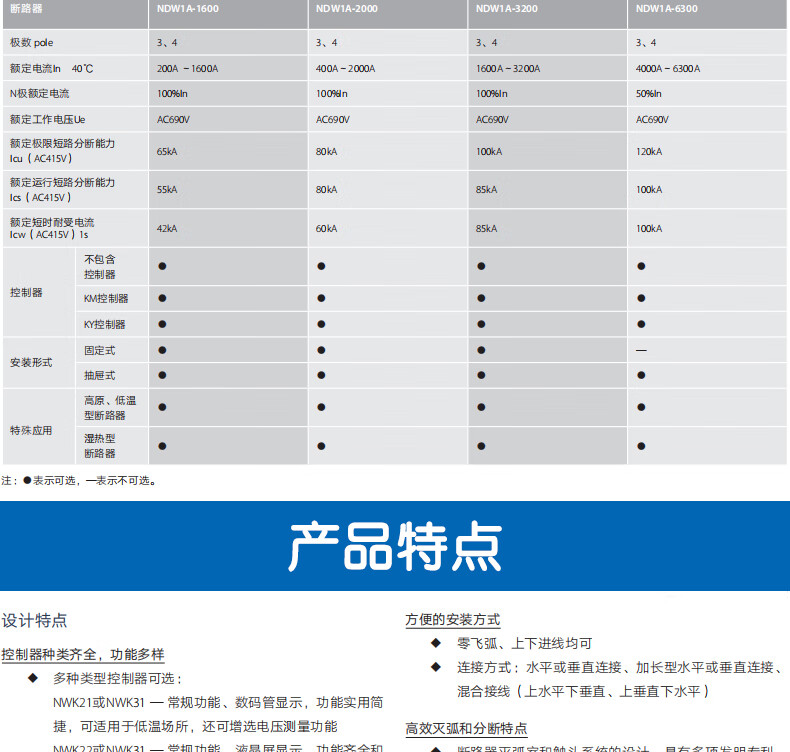790x752 pixels.
Task: Open the 控制器种类齐全，功能多样 underlined heading
Action: tap(83, 654)
